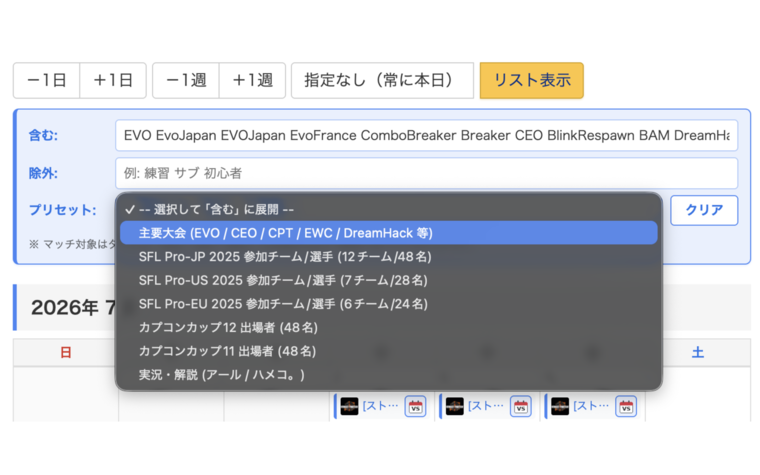Switch to リスト表示 view
760x475 pixels.
coord(532,80)
